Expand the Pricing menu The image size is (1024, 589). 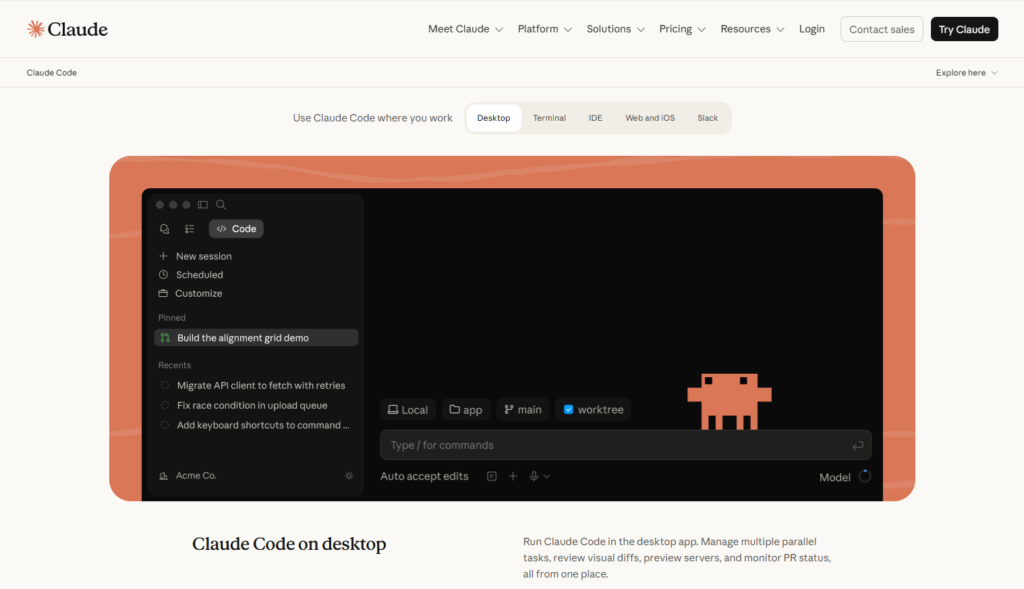tap(682, 29)
